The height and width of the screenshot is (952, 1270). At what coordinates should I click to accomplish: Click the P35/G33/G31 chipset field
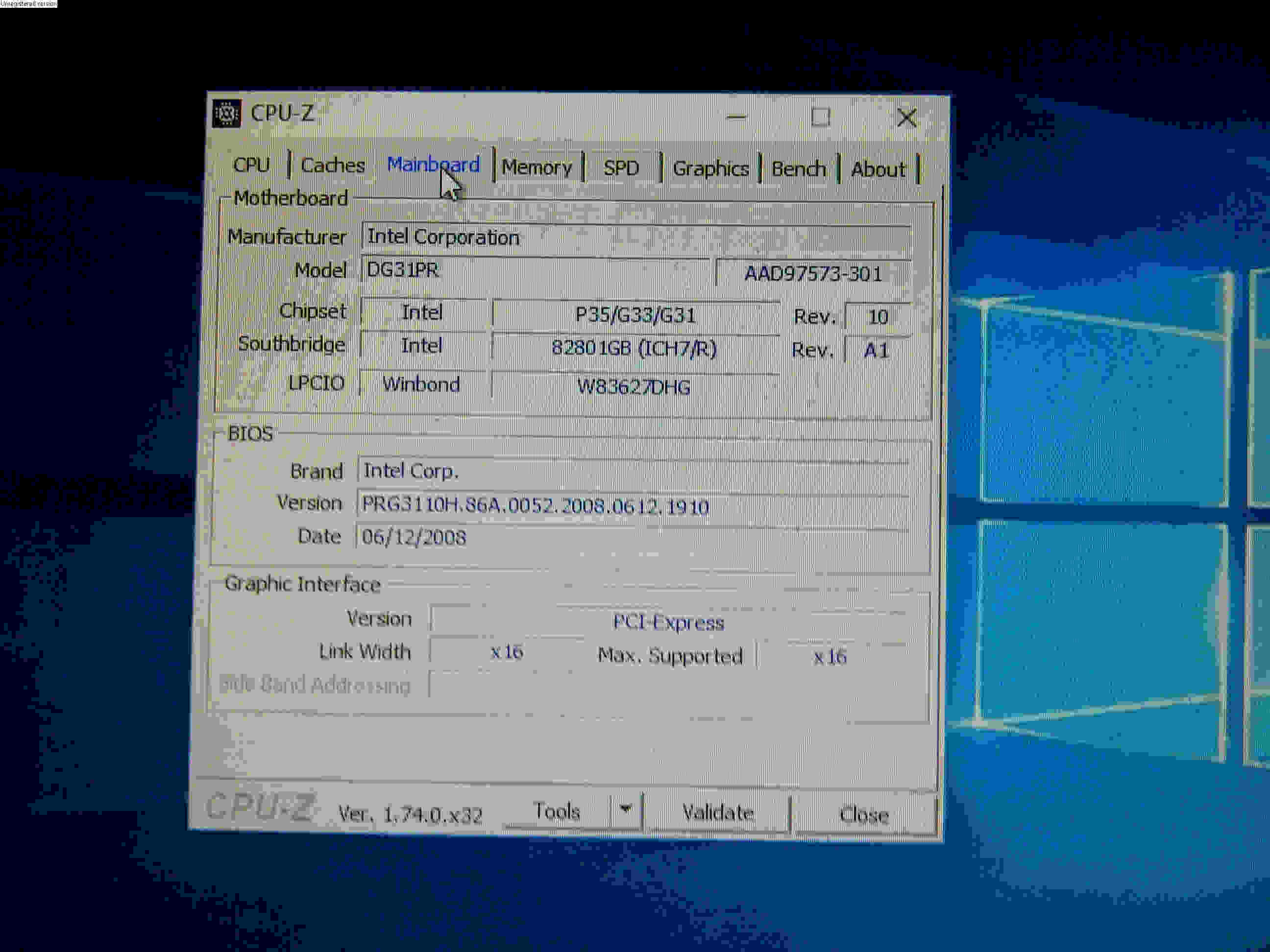tap(635, 315)
